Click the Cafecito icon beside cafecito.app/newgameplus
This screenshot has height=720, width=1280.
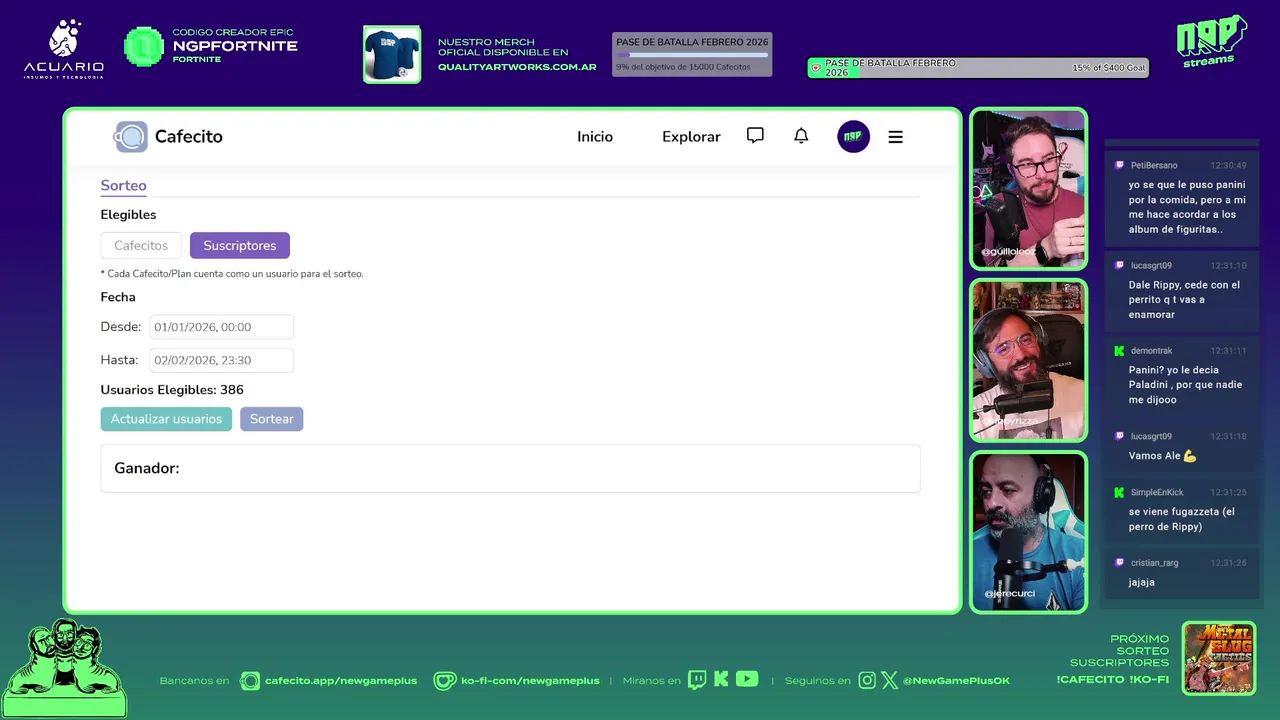pos(250,681)
